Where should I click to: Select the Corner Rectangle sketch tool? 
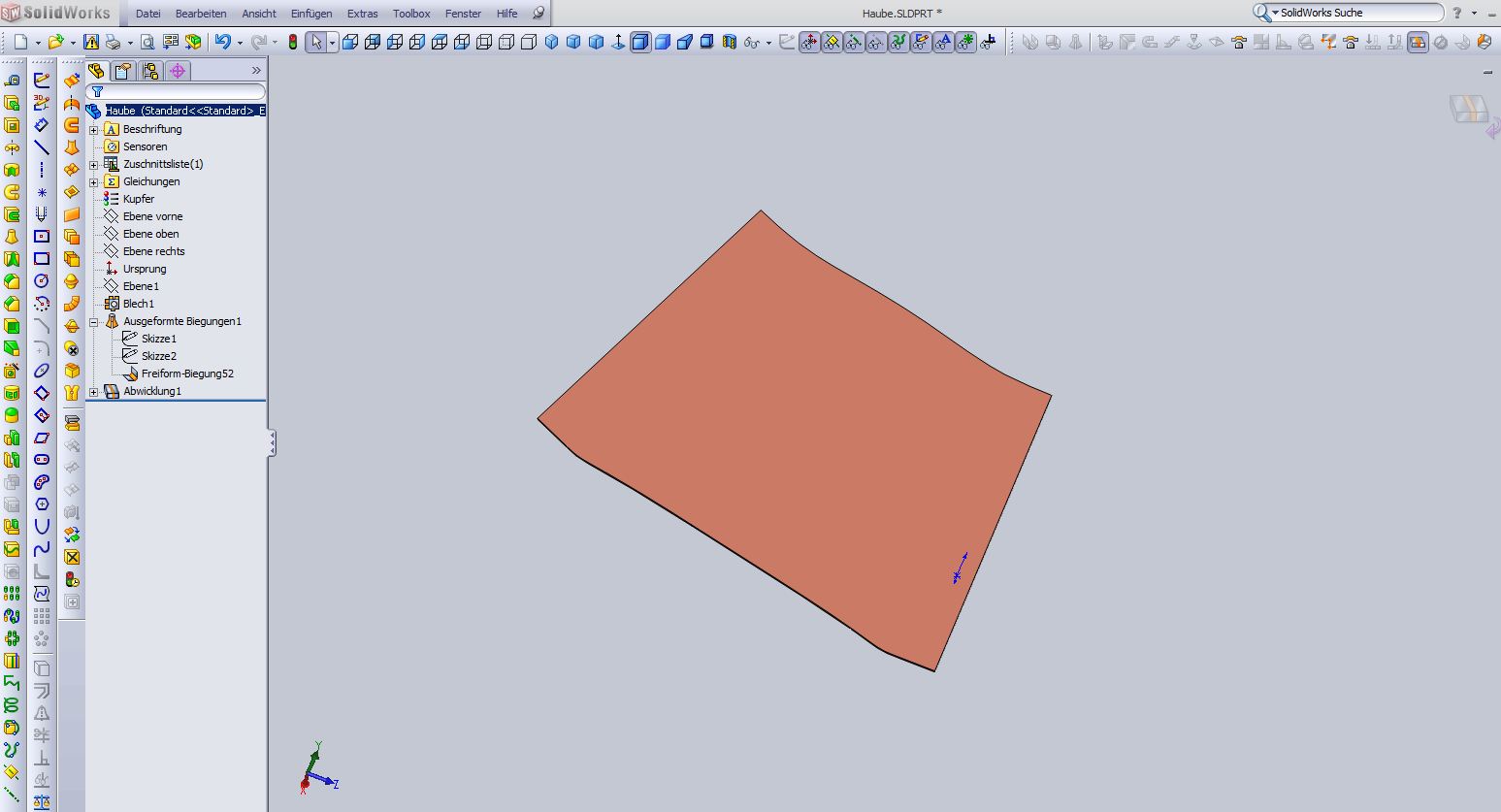point(42,259)
